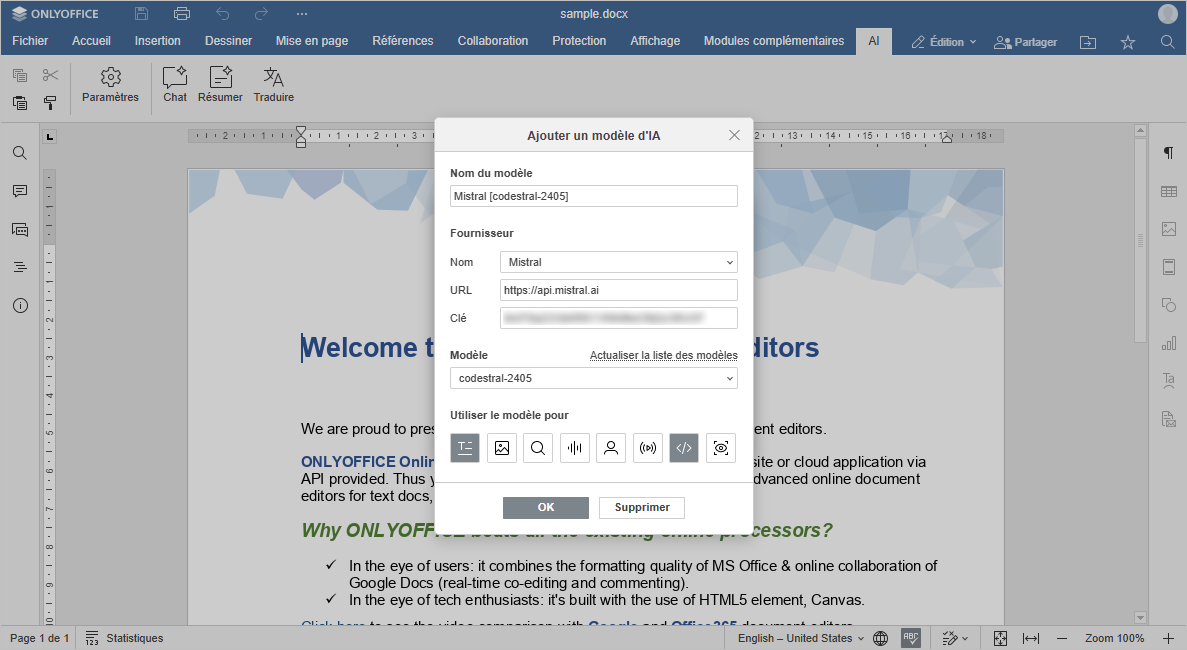Click the print icon in title bar
The width and height of the screenshot is (1187, 650).
coord(181,14)
